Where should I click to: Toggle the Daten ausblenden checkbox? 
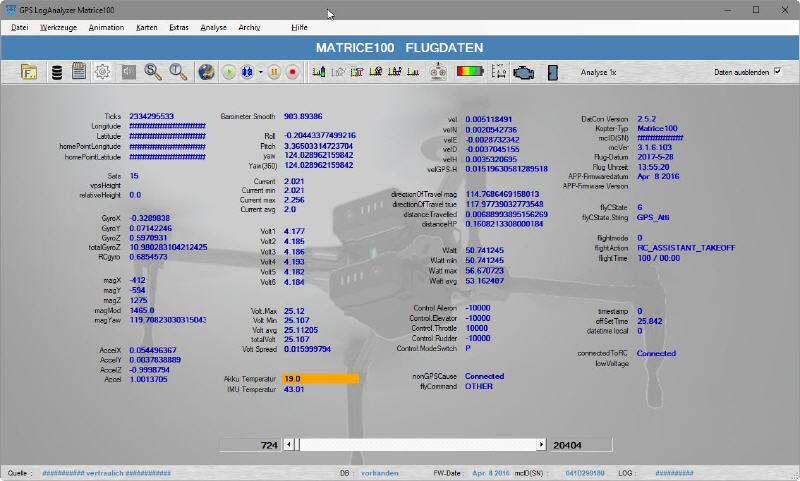[778, 71]
